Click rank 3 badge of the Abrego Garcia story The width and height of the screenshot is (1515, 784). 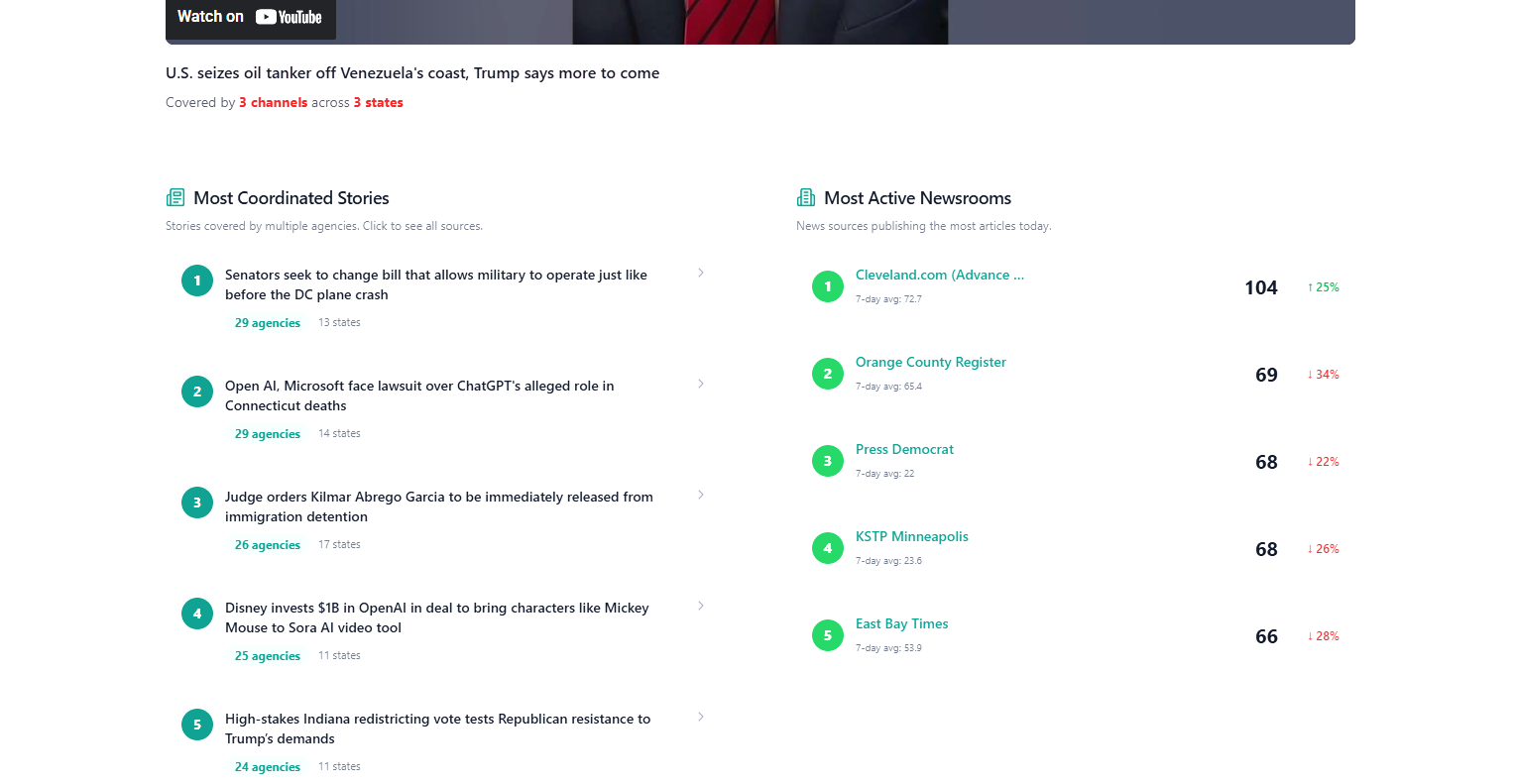pos(197,503)
